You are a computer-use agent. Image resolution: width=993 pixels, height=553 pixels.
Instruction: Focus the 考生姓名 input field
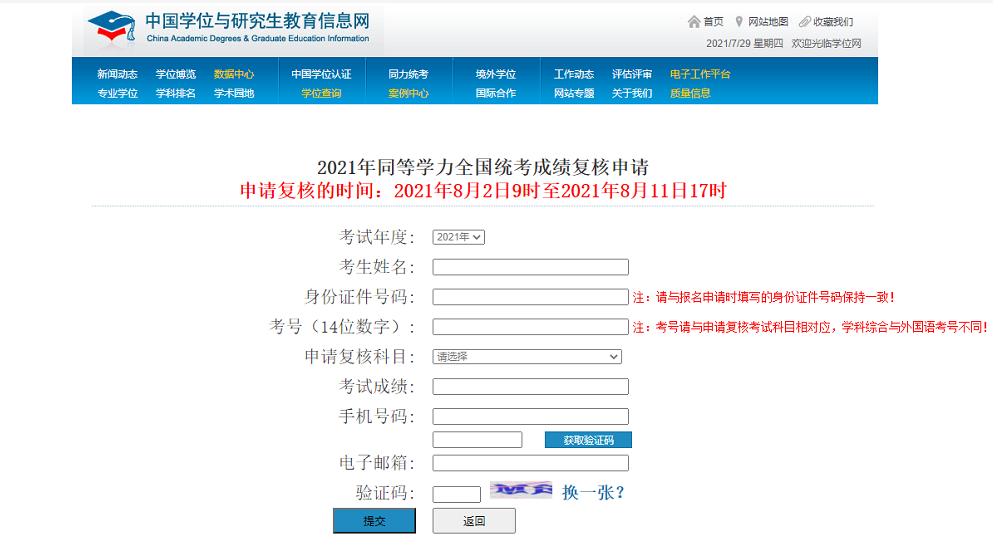(x=530, y=267)
